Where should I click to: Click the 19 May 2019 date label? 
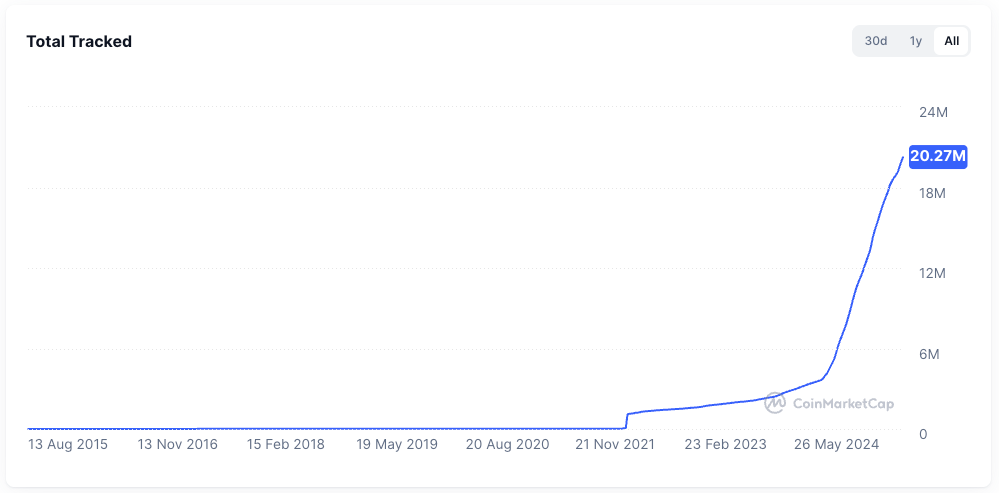tap(397, 444)
